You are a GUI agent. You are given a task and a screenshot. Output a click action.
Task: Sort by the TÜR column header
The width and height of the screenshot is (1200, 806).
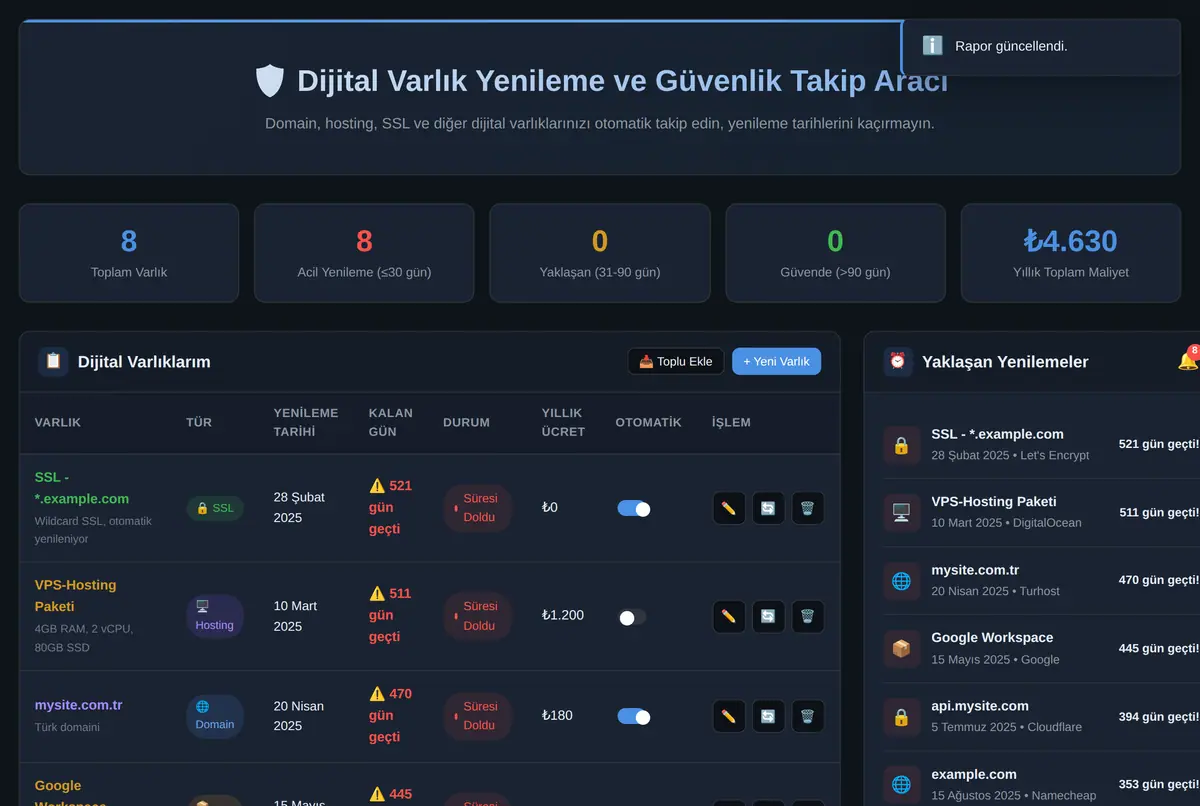[x=199, y=422]
